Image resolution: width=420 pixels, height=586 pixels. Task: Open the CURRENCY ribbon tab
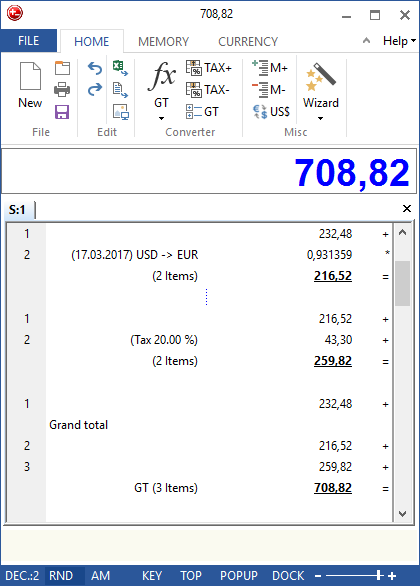coord(248,41)
